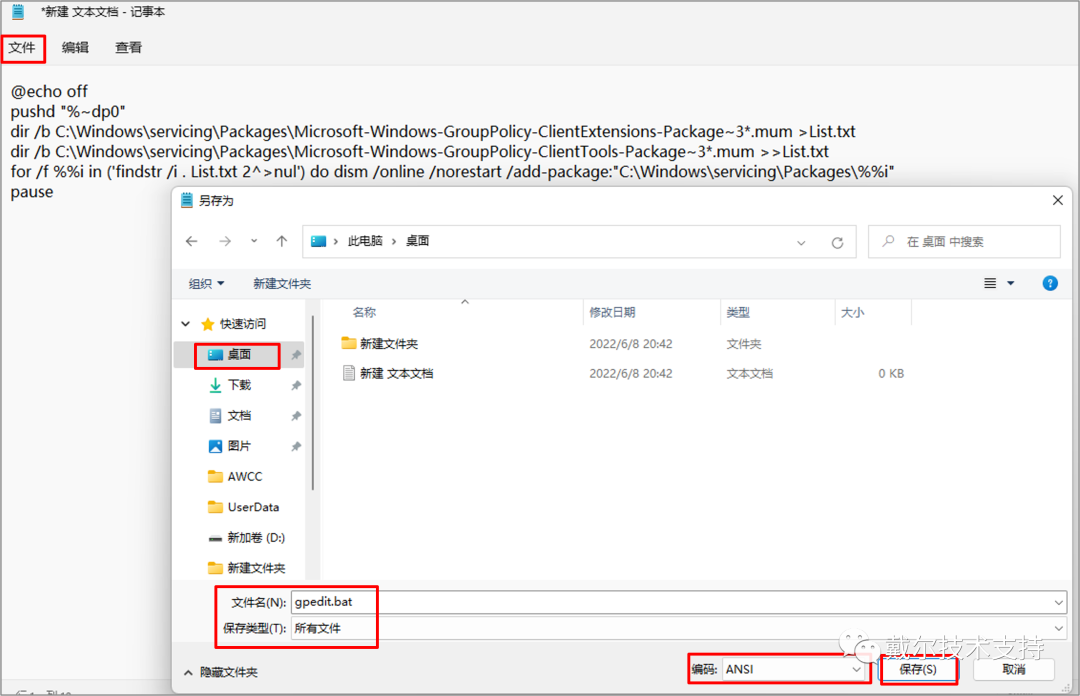Click the 在 桌面 中搜索 search box
Screen dimensions: 1080x696
(964, 242)
